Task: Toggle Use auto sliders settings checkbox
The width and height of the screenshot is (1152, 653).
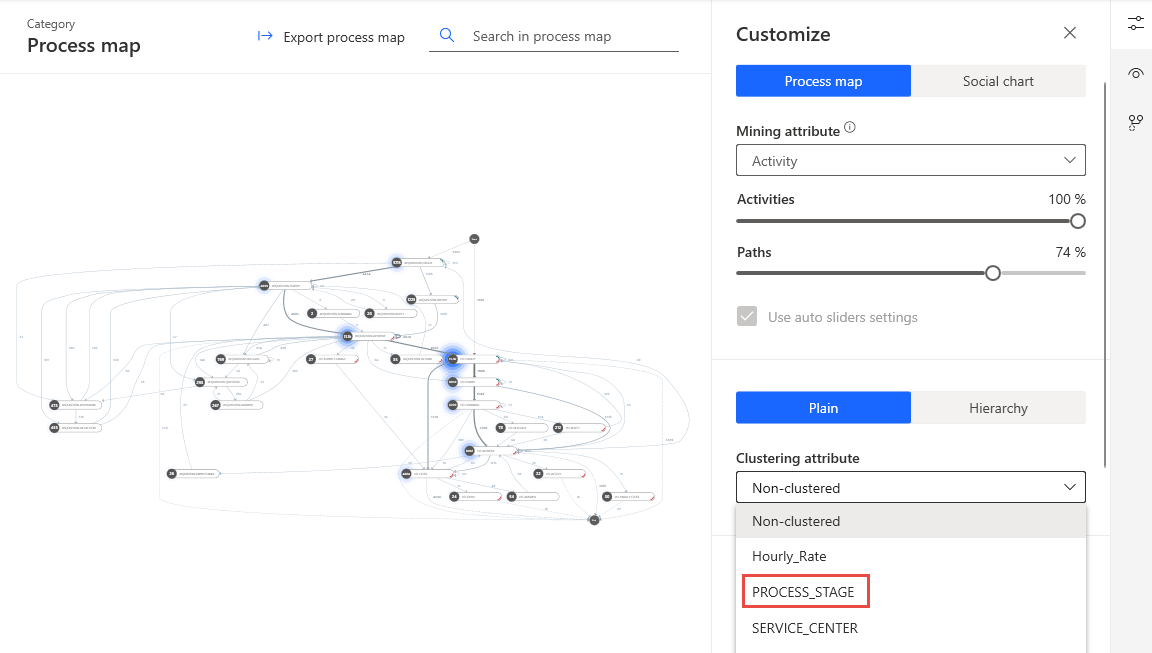Action: [x=747, y=317]
